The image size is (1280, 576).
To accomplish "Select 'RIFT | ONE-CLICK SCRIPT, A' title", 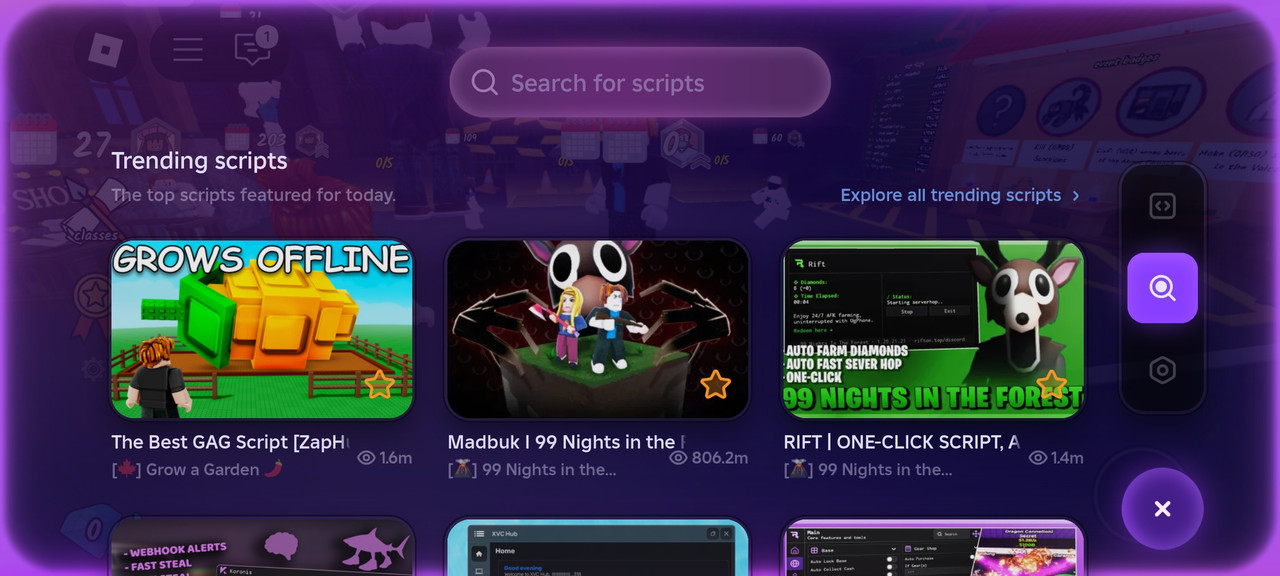I will [902, 442].
